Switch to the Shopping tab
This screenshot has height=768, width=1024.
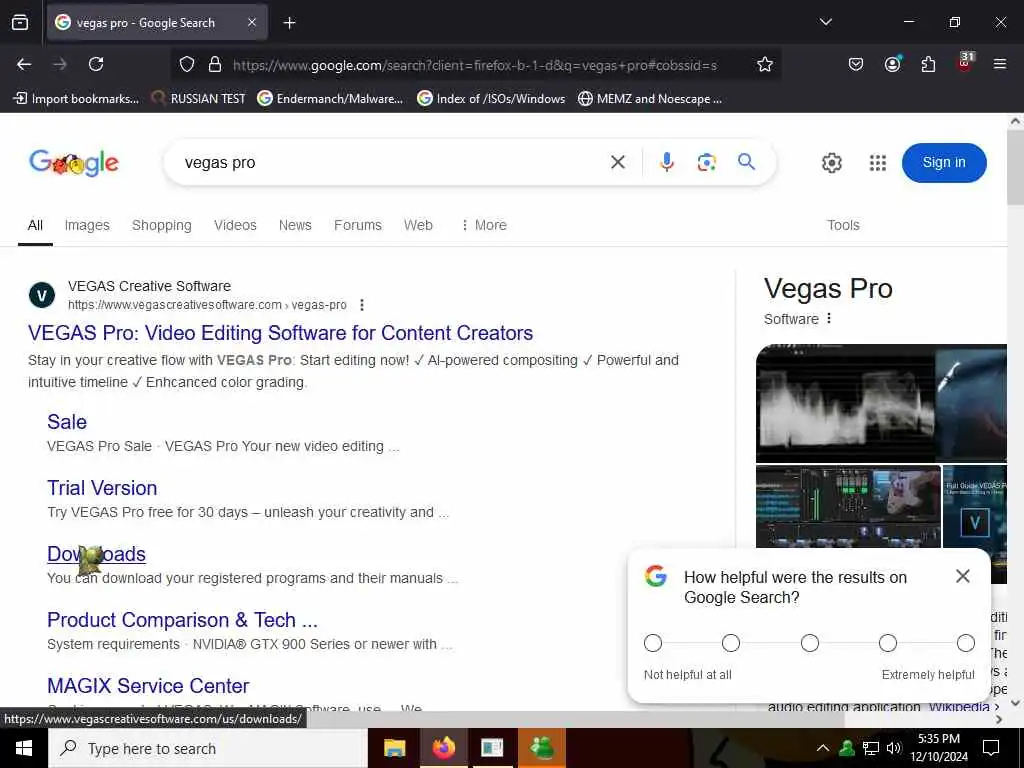tap(161, 225)
